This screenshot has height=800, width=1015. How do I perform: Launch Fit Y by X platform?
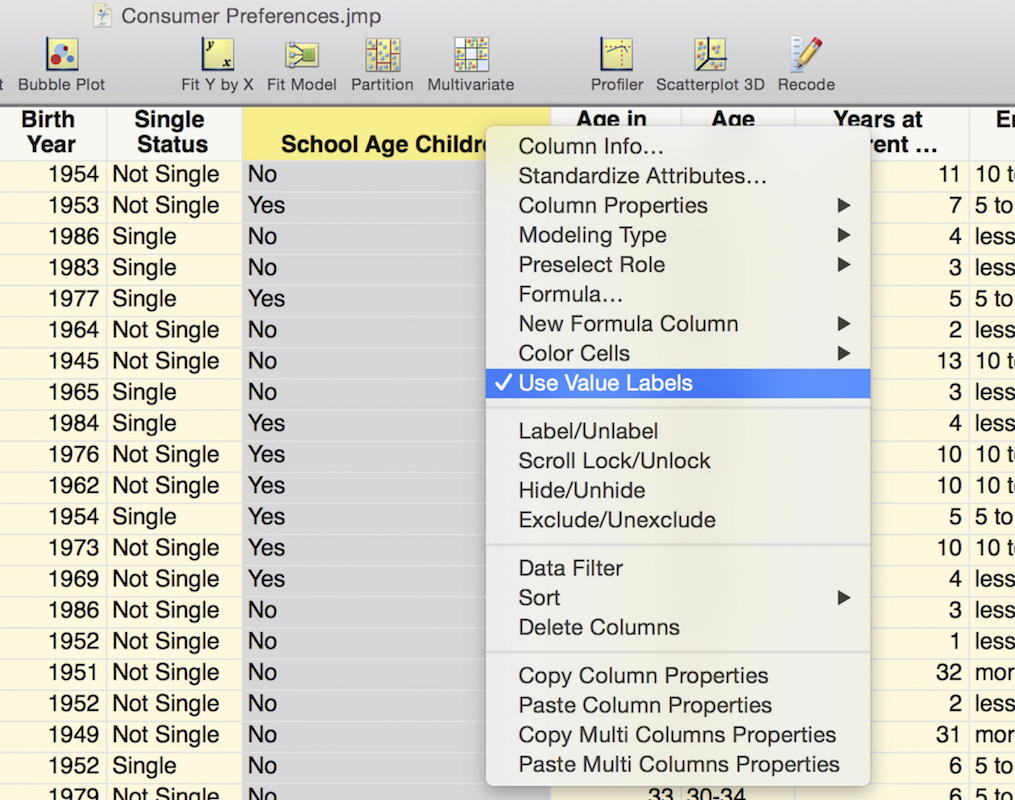pos(217,55)
